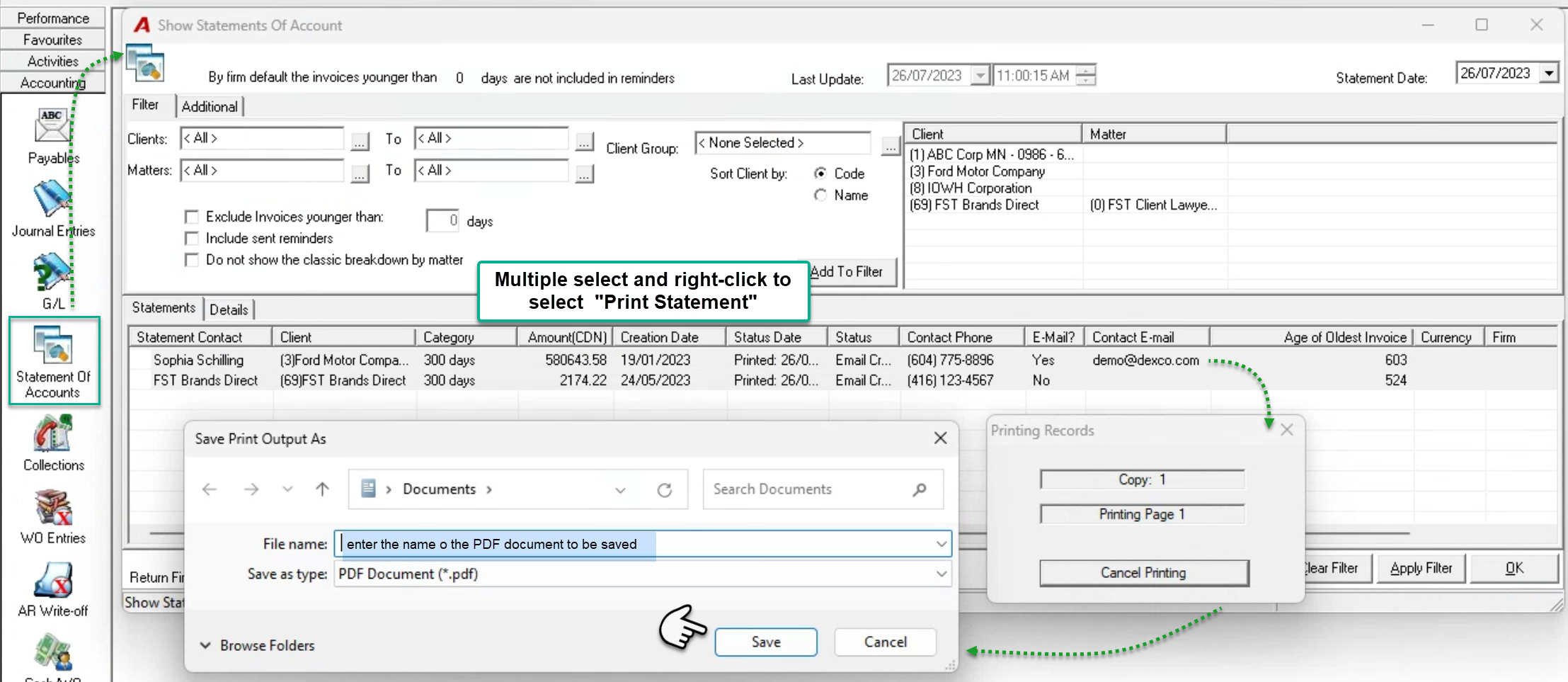Click Cancel in the save dialog

tap(885, 642)
